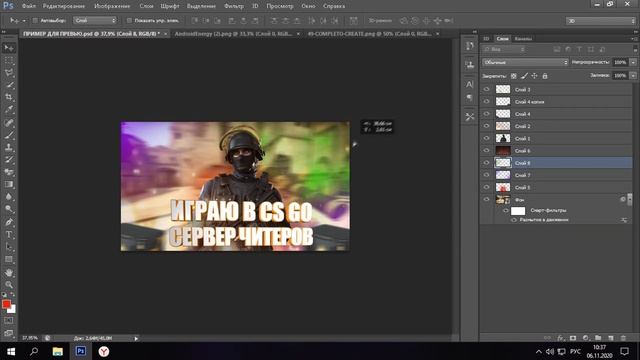The height and width of the screenshot is (360, 640).
Task: Select the Pen tool
Action: tap(9, 222)
